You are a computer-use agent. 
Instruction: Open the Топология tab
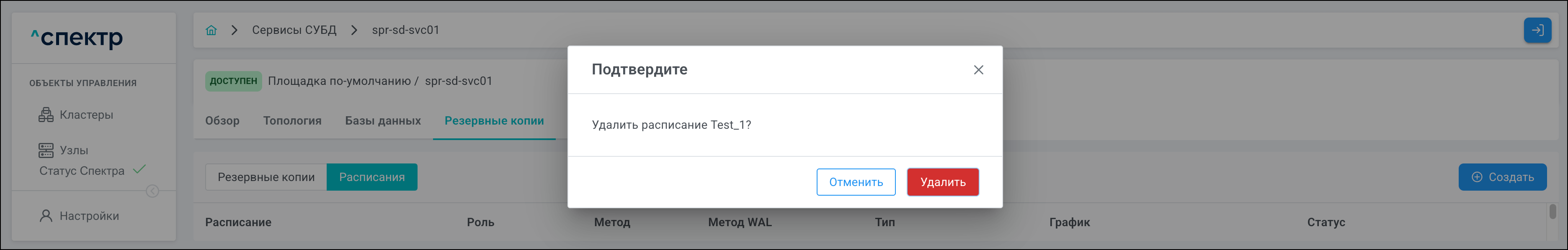pos(292,120)
